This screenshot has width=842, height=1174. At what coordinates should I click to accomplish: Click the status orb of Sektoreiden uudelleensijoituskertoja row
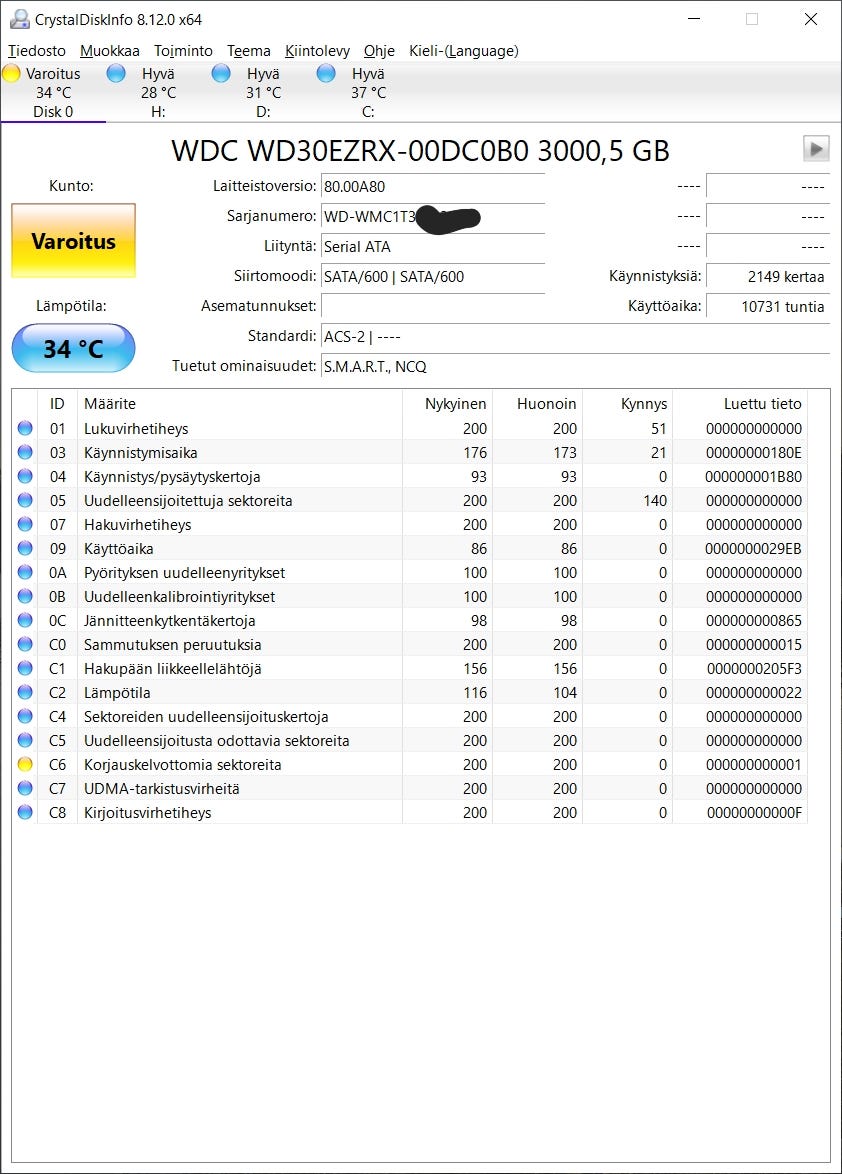[x=25, y=716]
